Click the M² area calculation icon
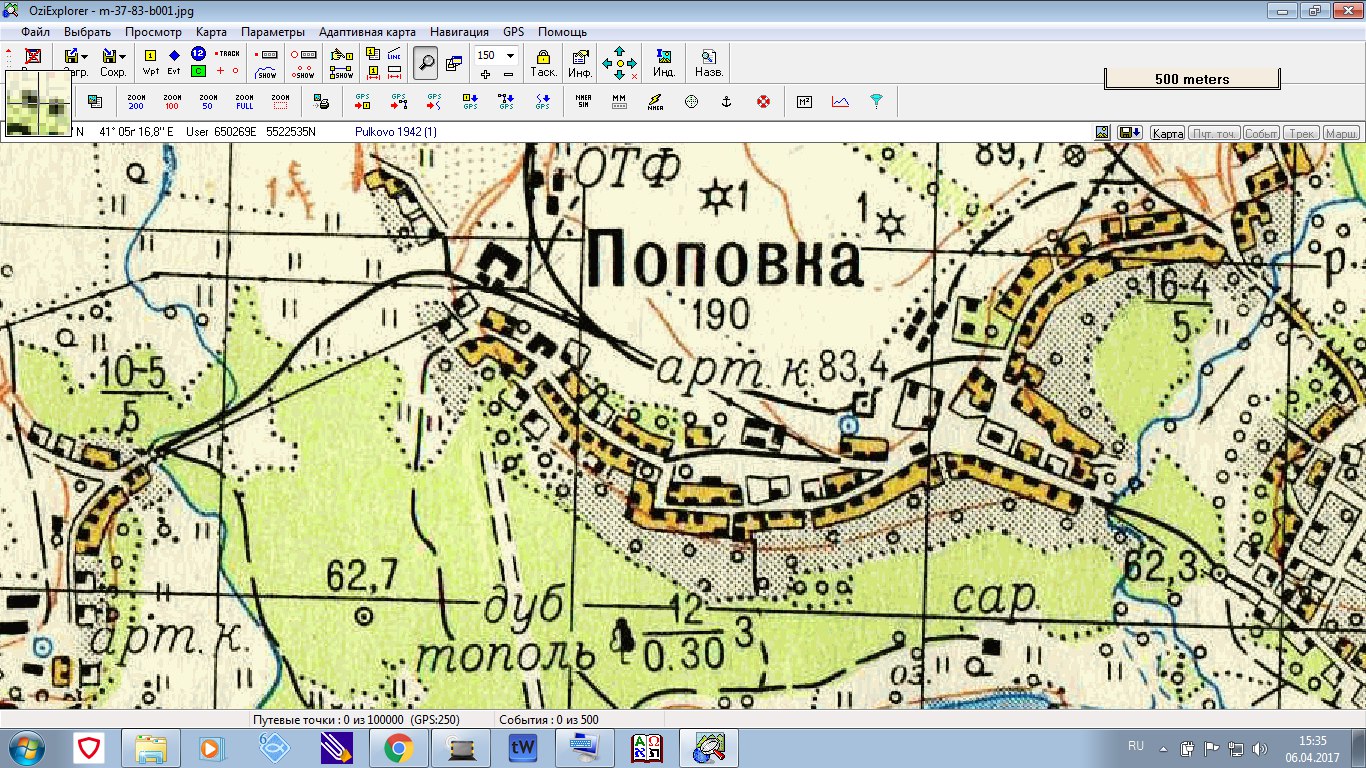 804,101
